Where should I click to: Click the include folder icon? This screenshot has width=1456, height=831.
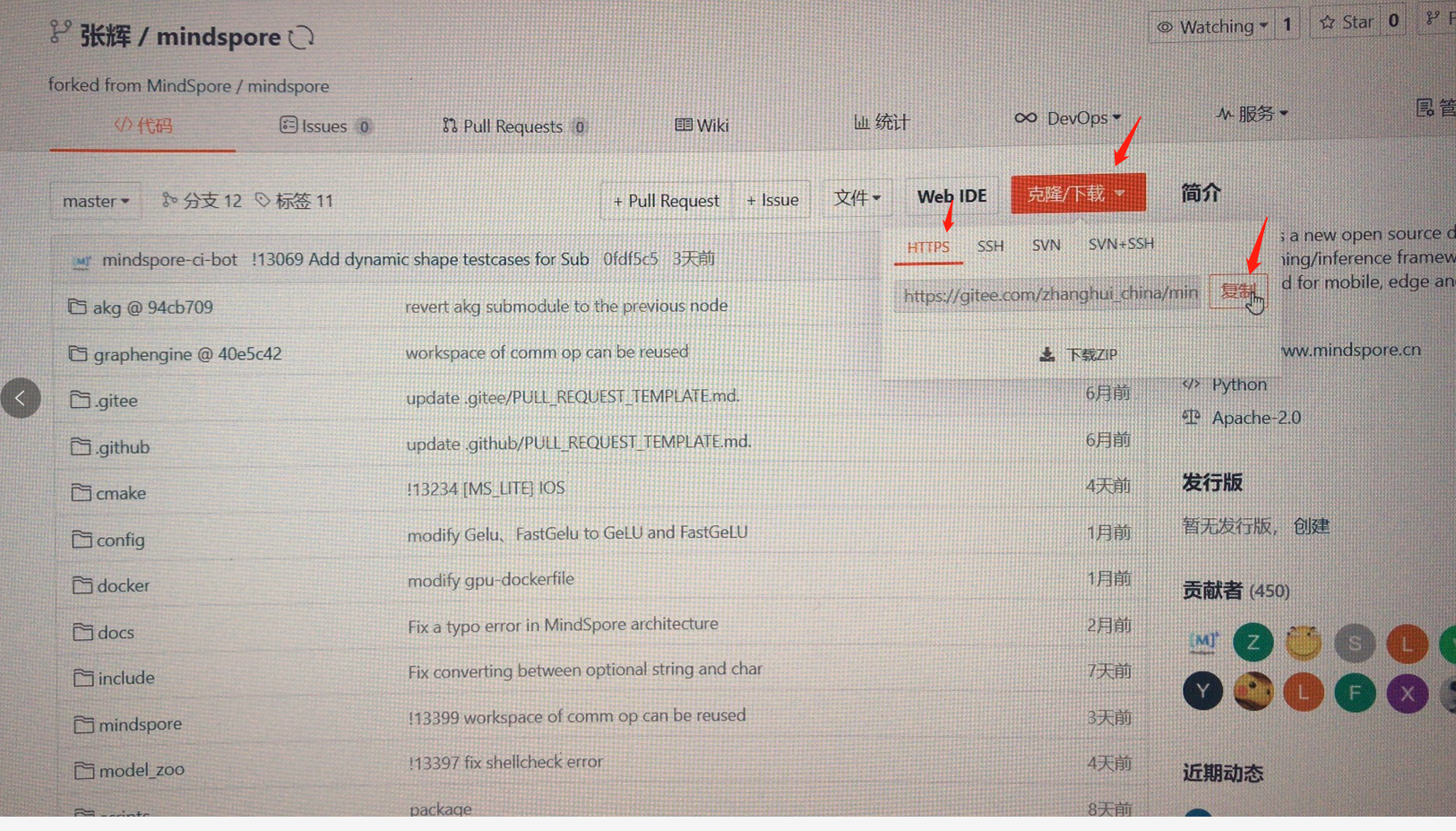83,678
